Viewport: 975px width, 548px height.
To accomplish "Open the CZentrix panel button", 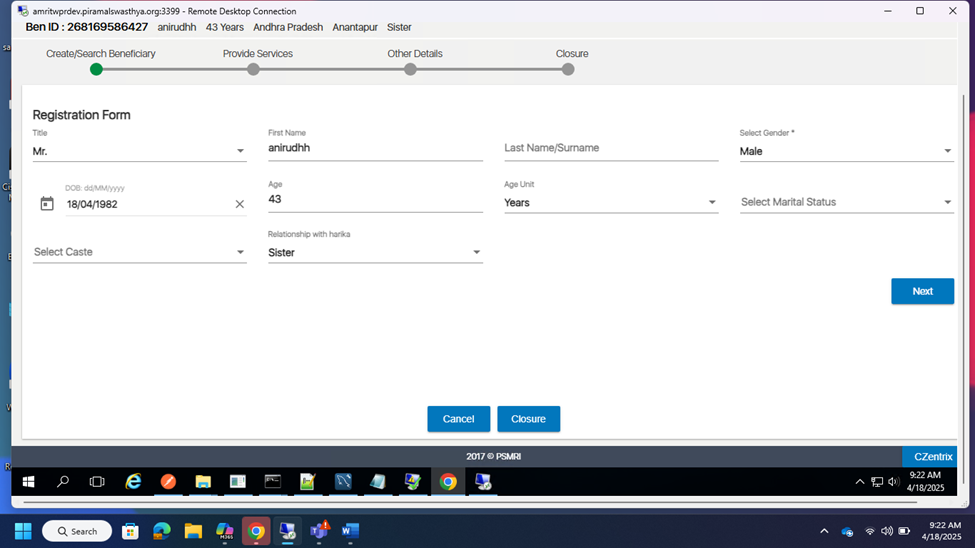I will [930, 457].
